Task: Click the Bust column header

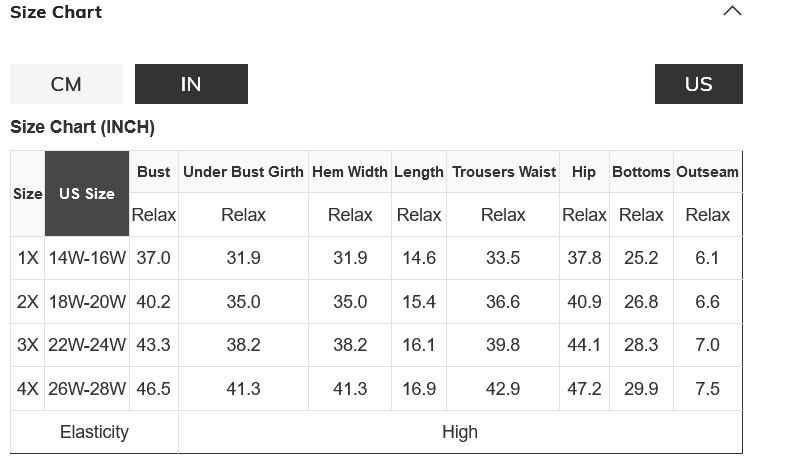Action: point(154,172)
